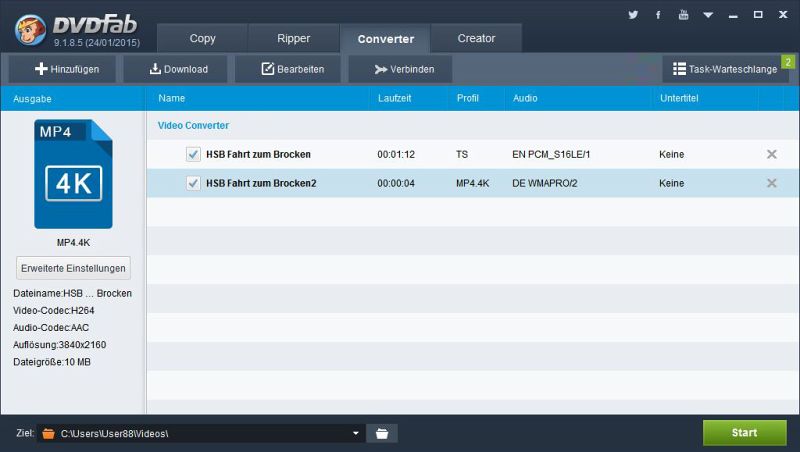
Task: Remove HSB Fahrt zum Brocken2 row with X
Action: click(771, 183)
